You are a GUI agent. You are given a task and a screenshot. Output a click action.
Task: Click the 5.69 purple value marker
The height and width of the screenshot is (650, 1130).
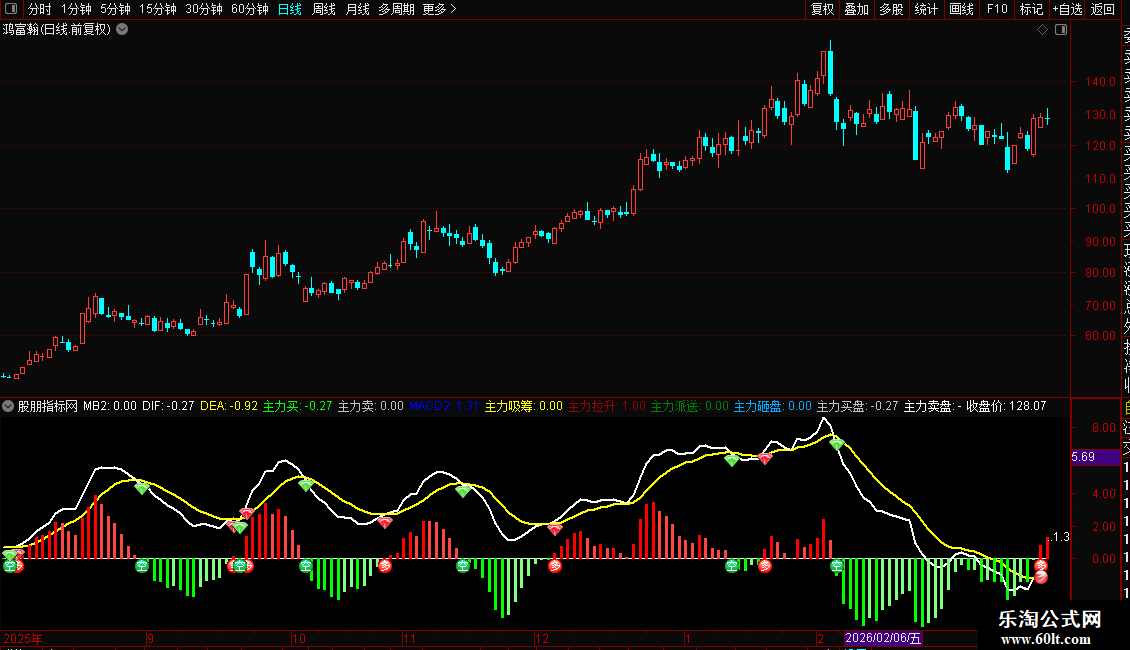click(x=1095, y=457)
